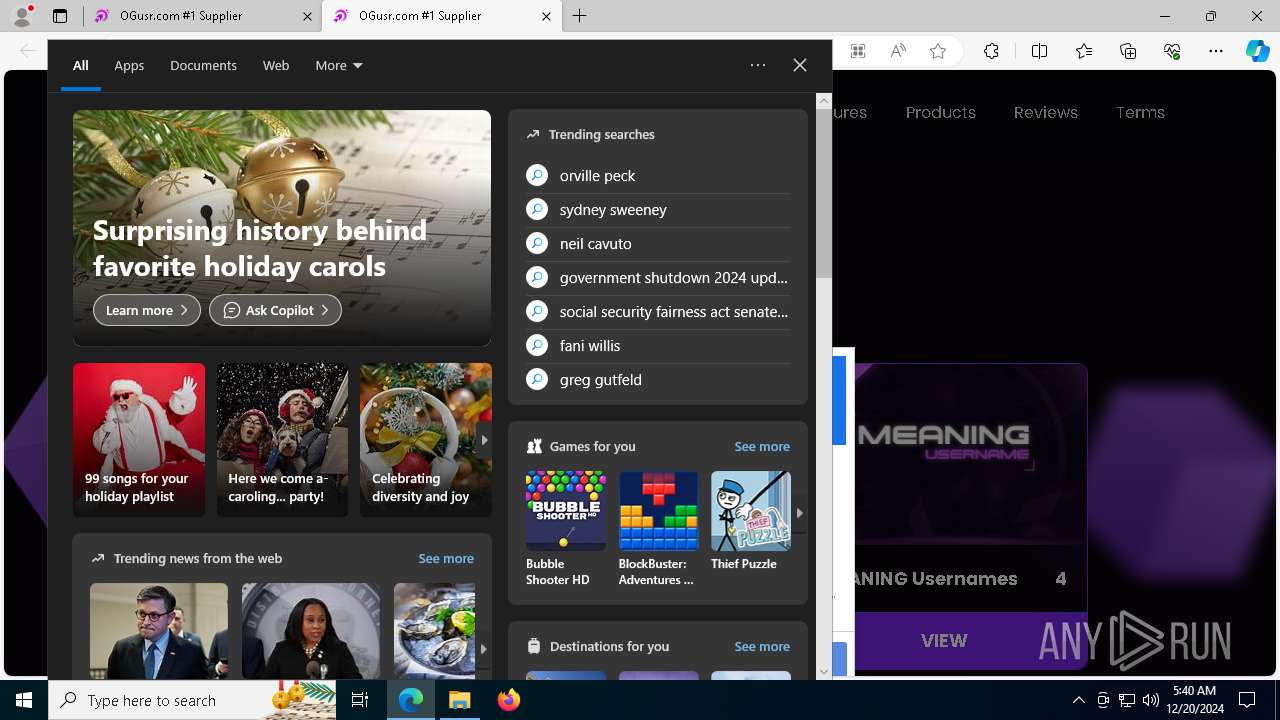1280x720 pixels.
Task: Search trending term neil cavuto
Action: [595, 243]
